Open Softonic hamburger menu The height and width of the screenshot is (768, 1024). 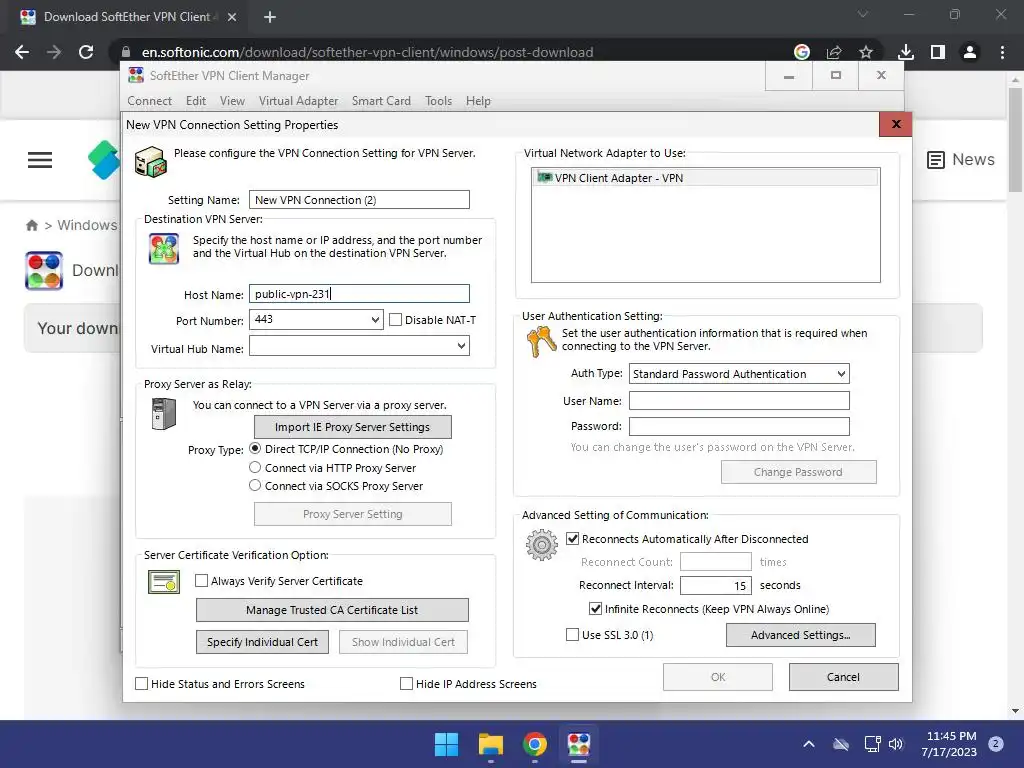click(x=40, y=160)
